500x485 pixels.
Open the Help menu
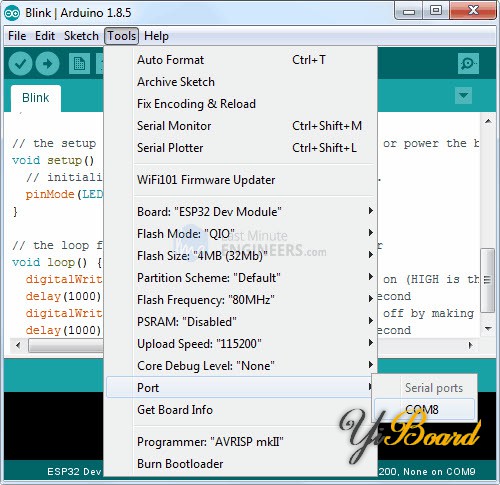(x=156, y=36)
